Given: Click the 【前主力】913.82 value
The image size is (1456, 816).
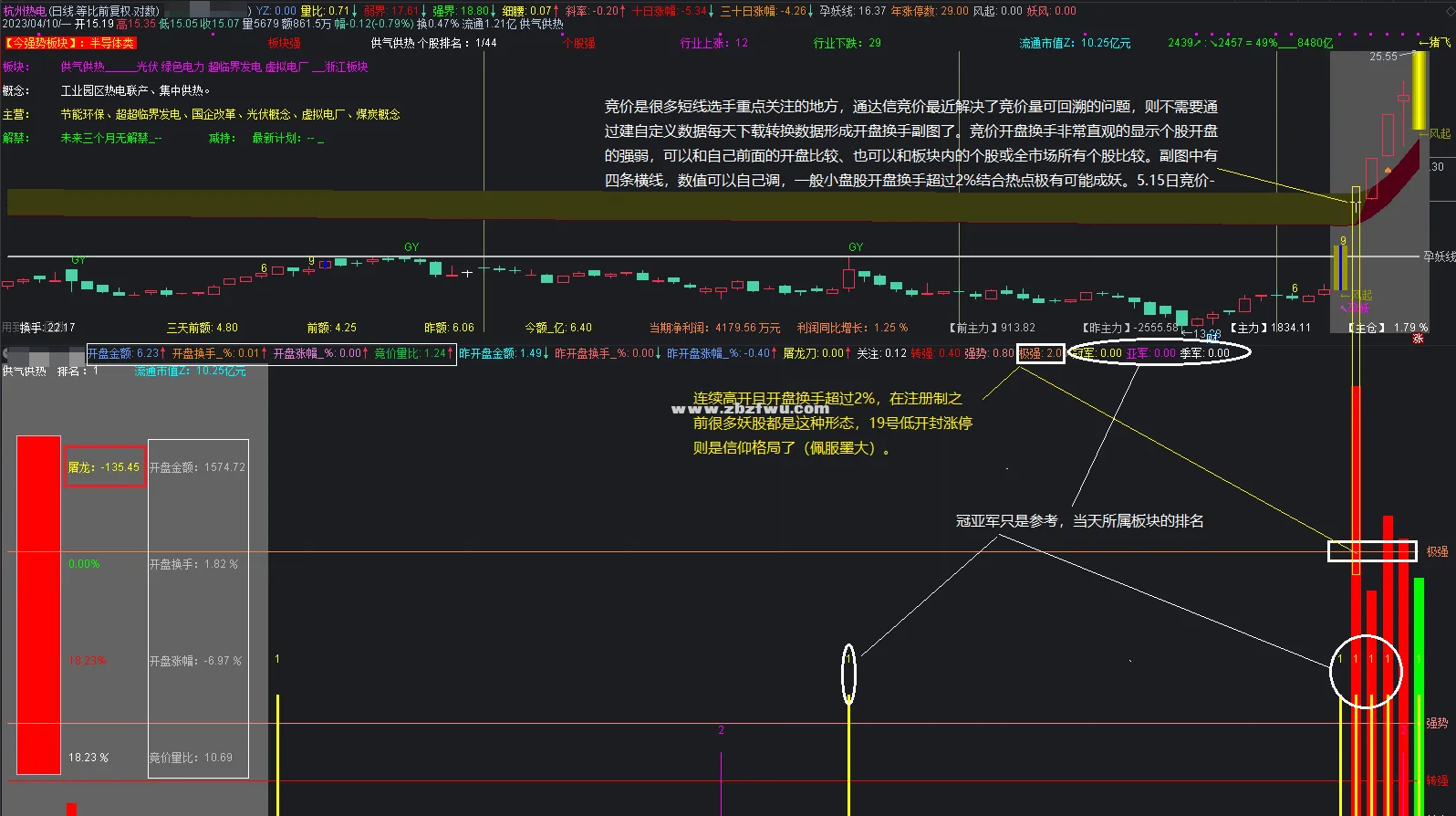Looking at the screenshot, I should click(992, 328).
